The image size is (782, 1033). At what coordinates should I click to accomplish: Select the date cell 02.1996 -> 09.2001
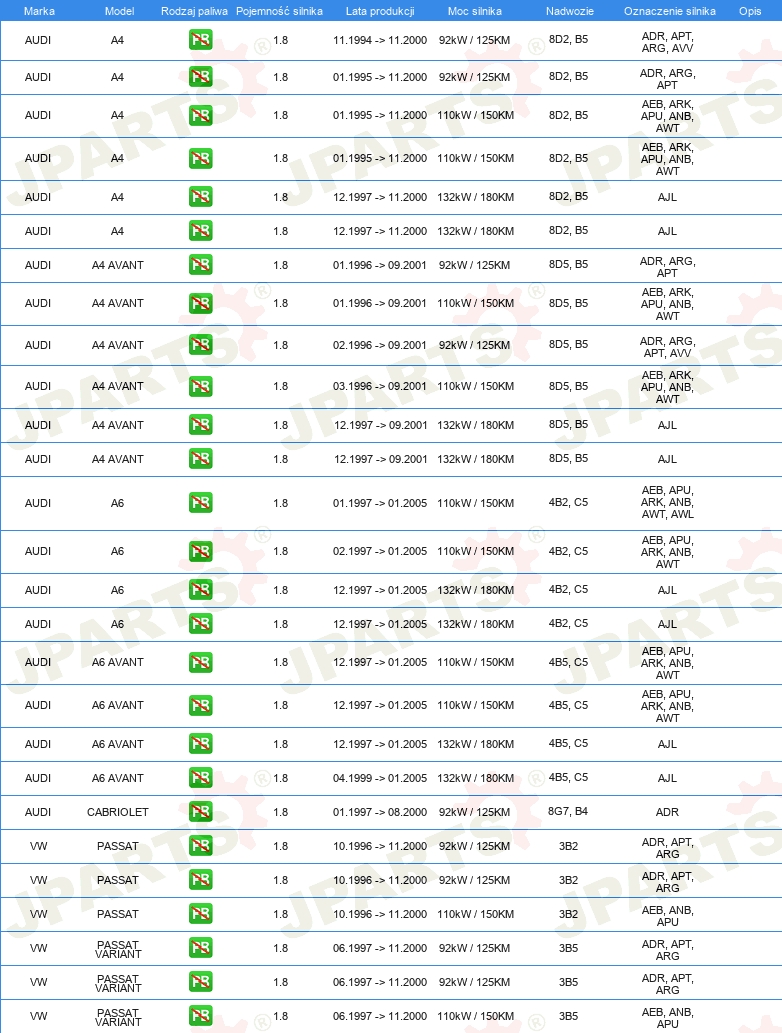[x=380, y=345]
